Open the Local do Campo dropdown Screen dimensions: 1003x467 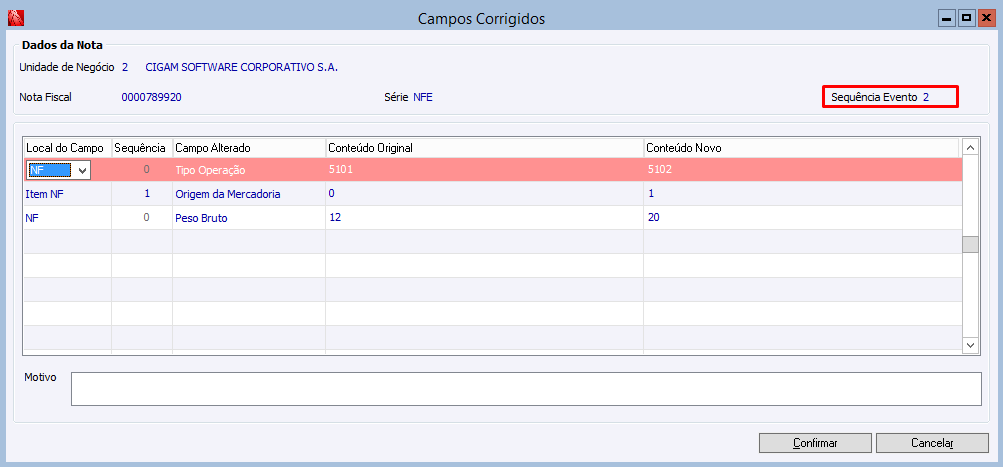82,170
